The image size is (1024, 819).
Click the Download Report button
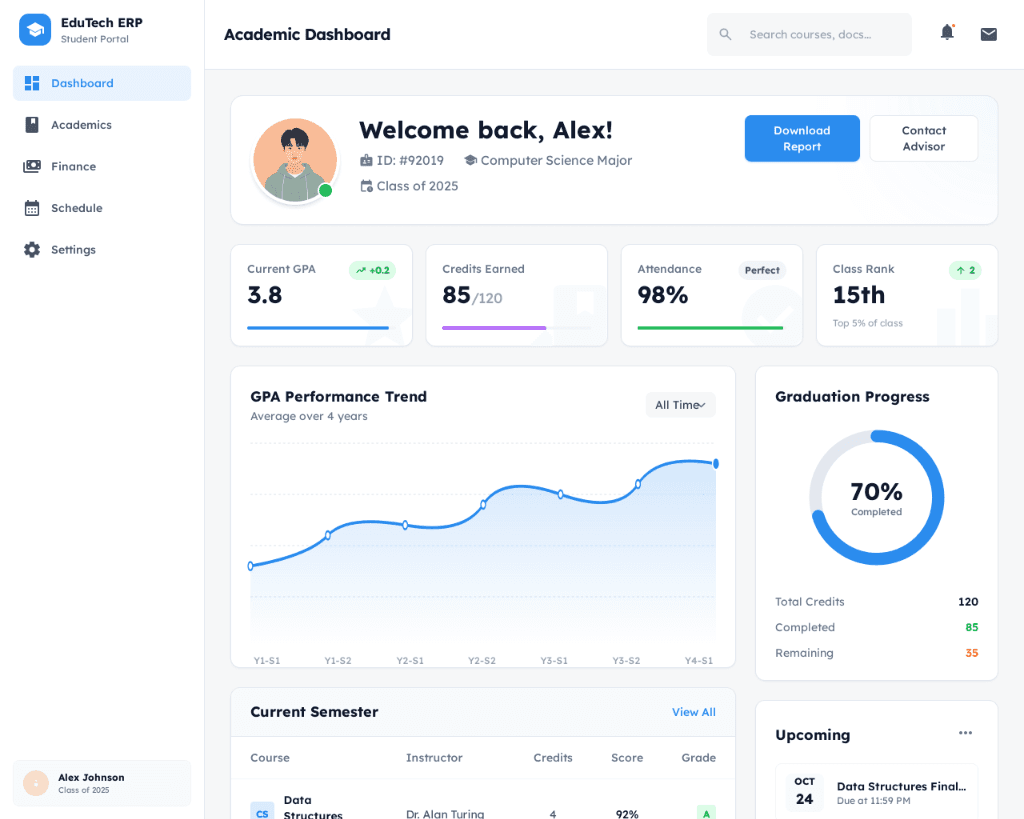tap(801, 138)
